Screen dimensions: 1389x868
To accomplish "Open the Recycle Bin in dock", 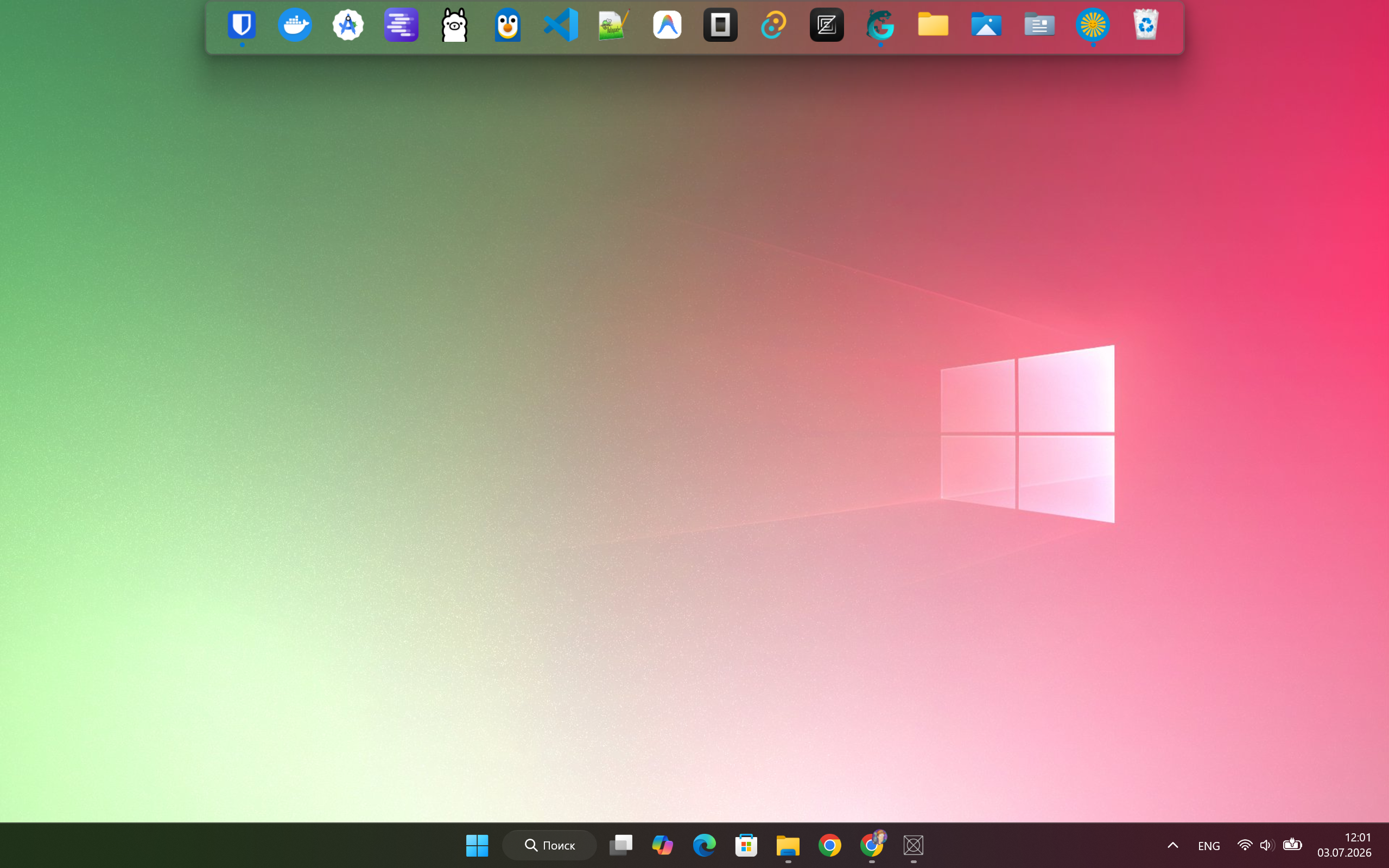I will click(x=1145, y=25).
